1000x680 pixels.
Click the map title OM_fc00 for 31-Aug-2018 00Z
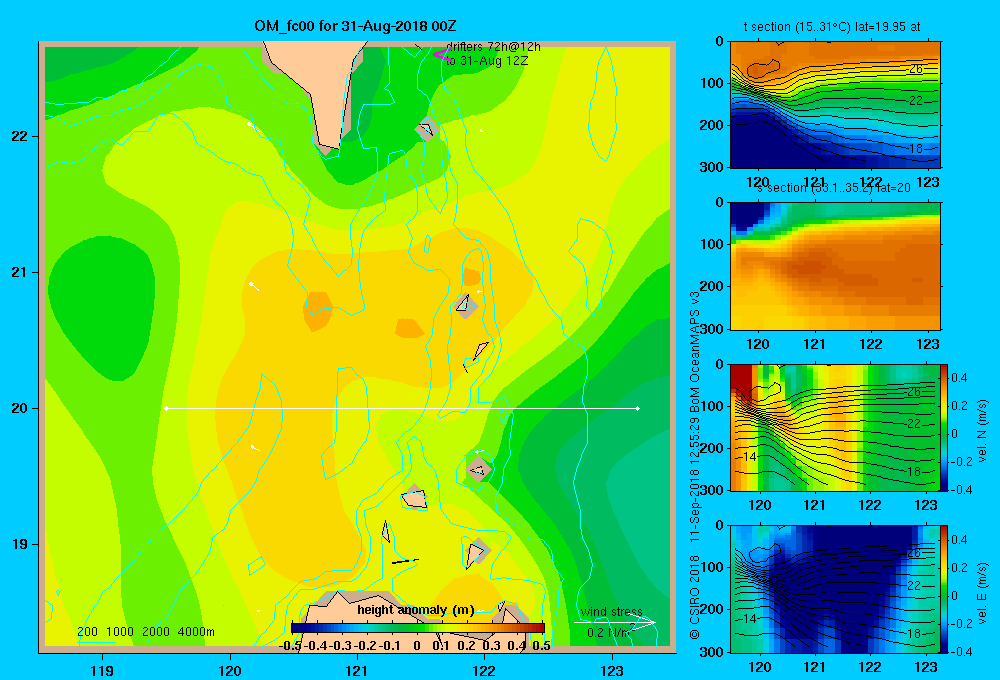click(x=355, y=26)
